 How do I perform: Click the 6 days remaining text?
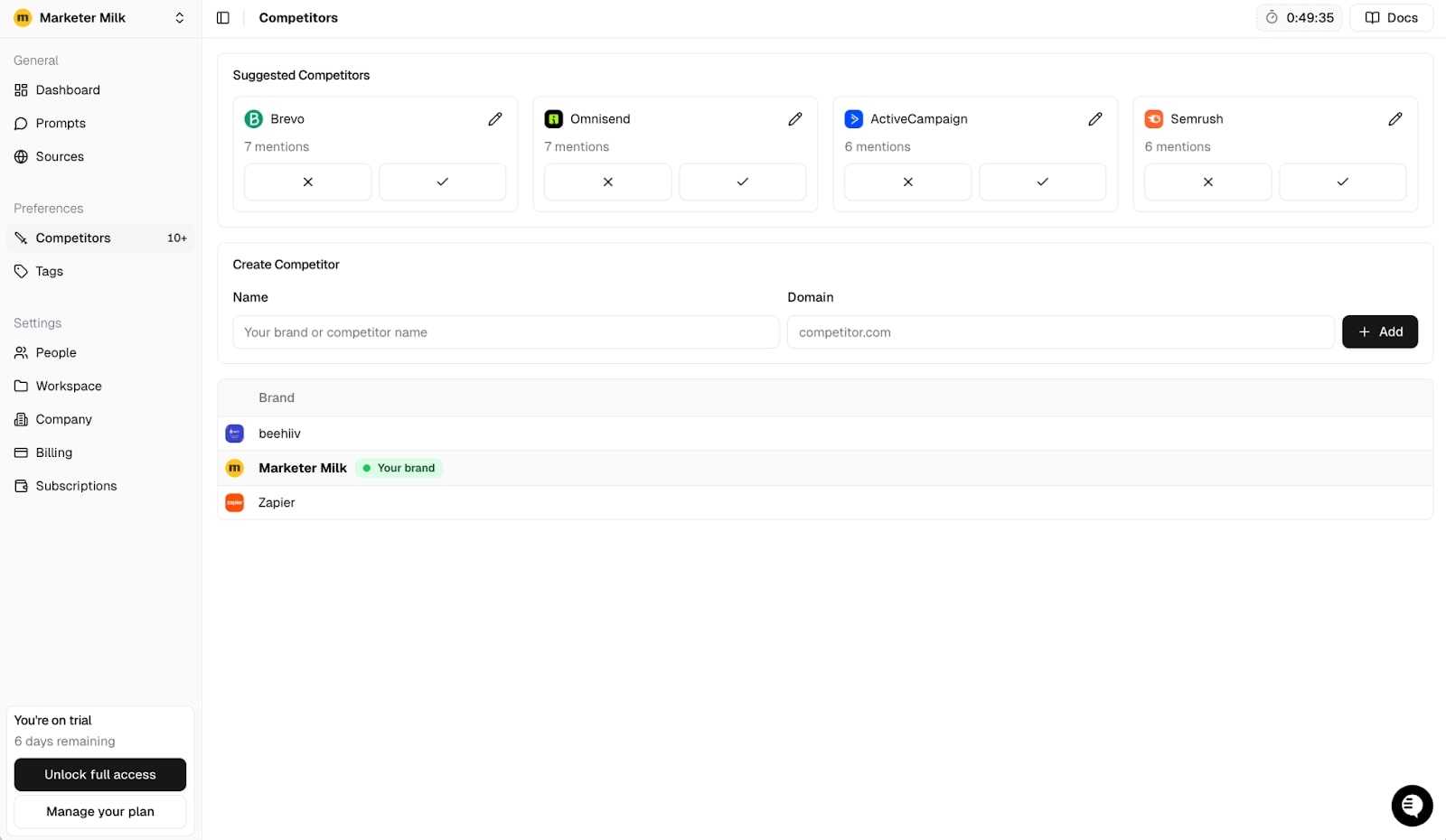click(65, 742)
